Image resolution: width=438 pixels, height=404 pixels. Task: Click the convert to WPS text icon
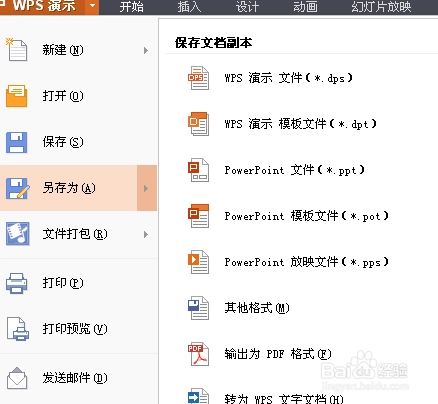[198, 396]
